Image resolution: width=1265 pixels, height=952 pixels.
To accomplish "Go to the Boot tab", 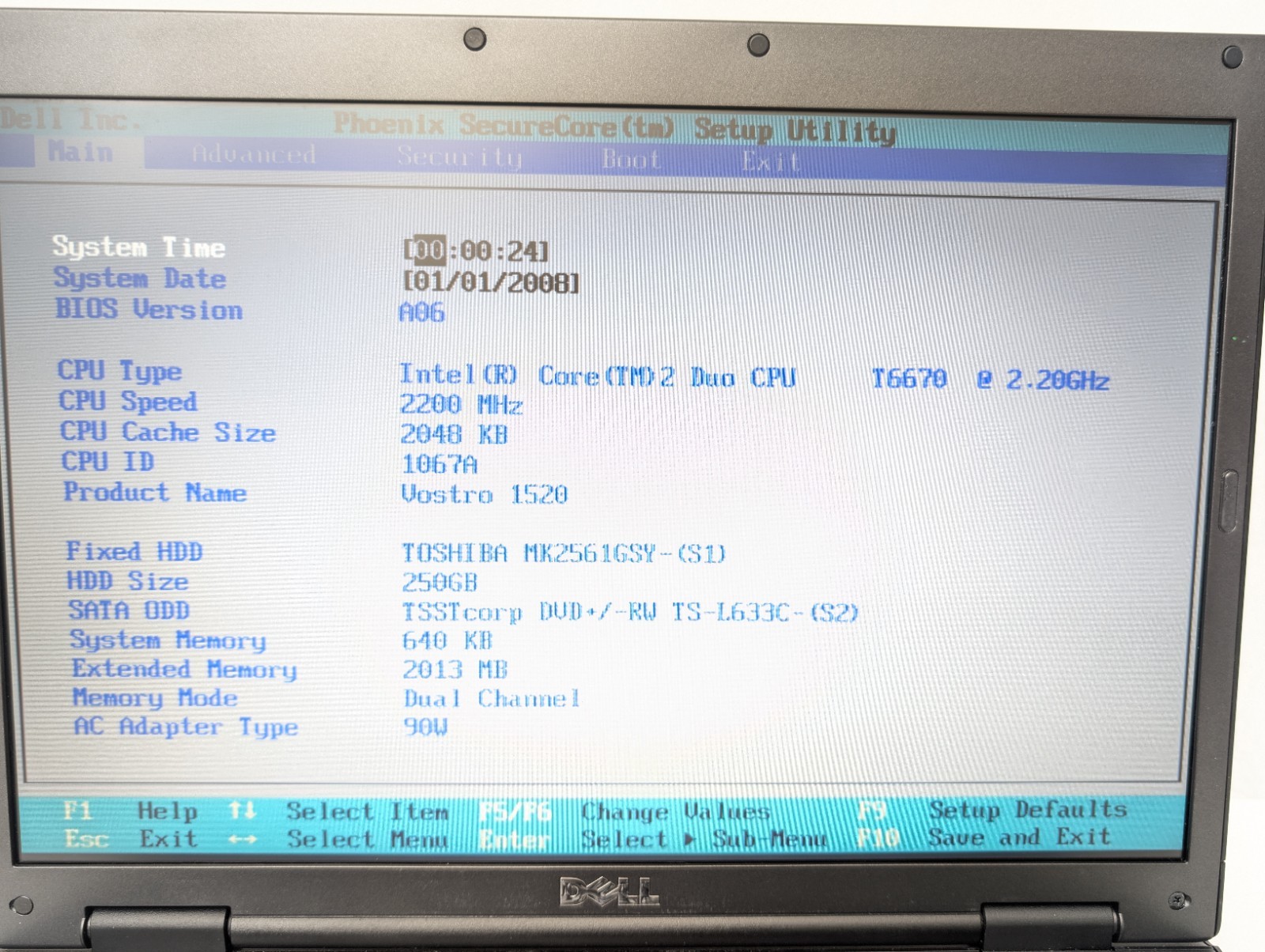I will pyautogui.click(x=631, y=160).
